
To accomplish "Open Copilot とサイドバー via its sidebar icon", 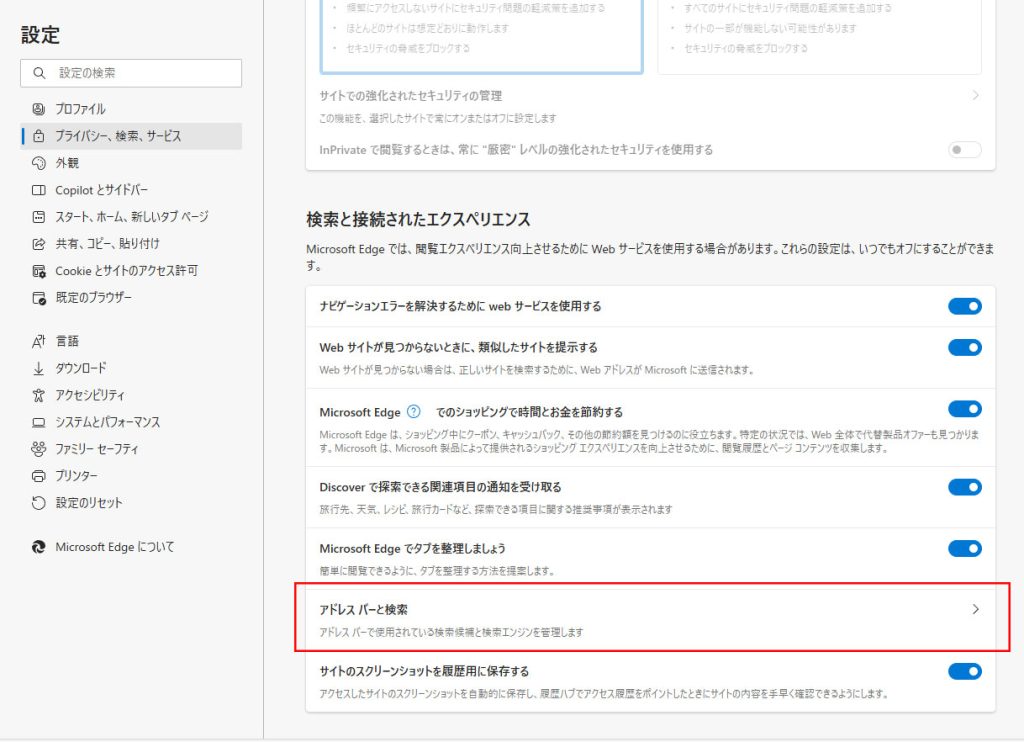I will [x=39, y=190].
